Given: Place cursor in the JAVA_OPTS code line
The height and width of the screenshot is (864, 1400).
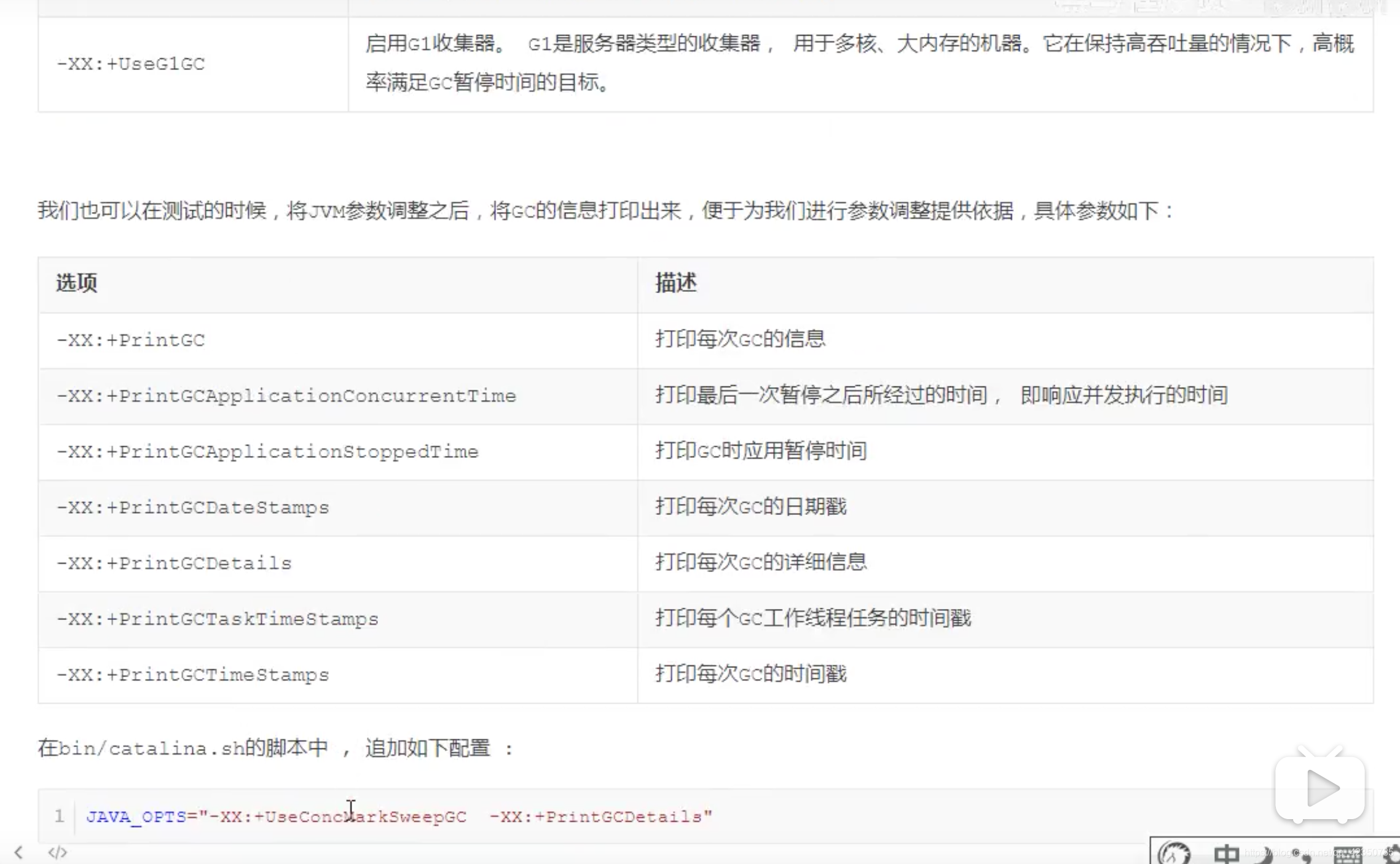Looking at the screenshot, I should (399, 817).
